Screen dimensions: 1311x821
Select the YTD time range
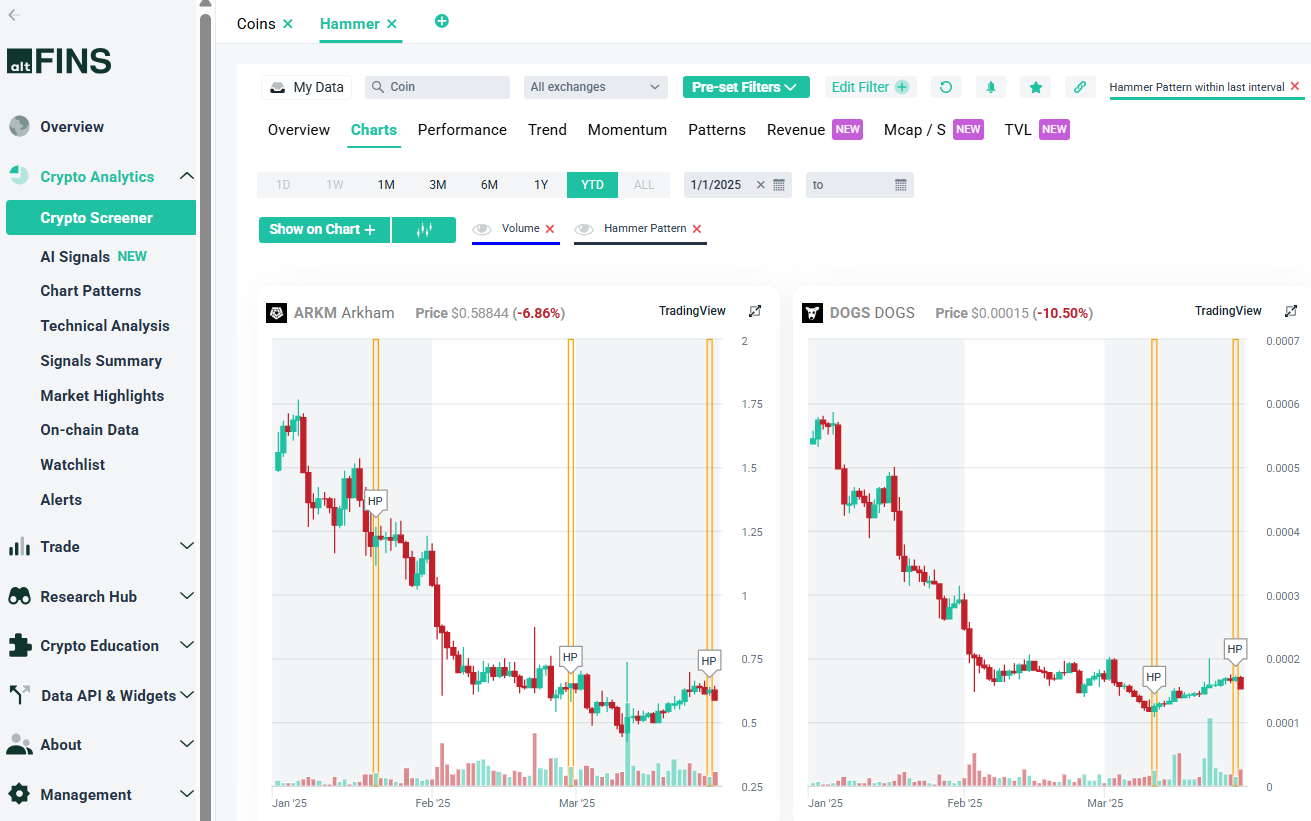click(x=592, y=185)
